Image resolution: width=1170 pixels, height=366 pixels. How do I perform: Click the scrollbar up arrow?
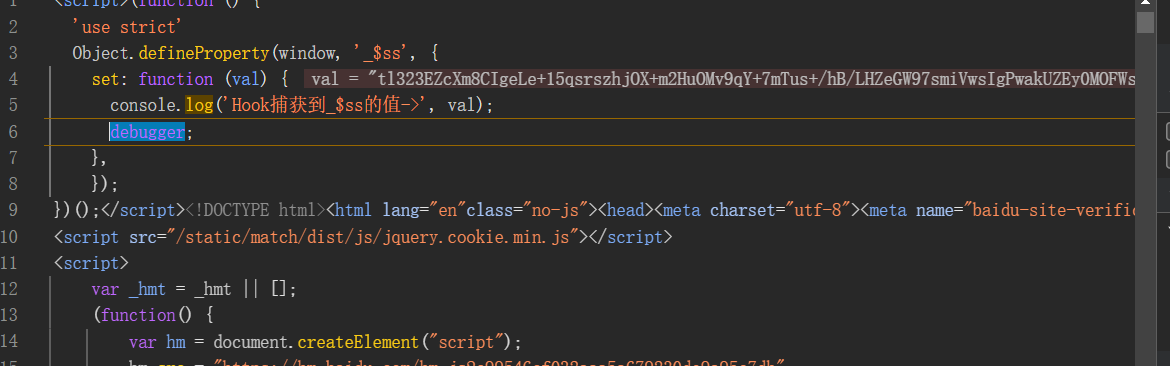[1145, 4]
